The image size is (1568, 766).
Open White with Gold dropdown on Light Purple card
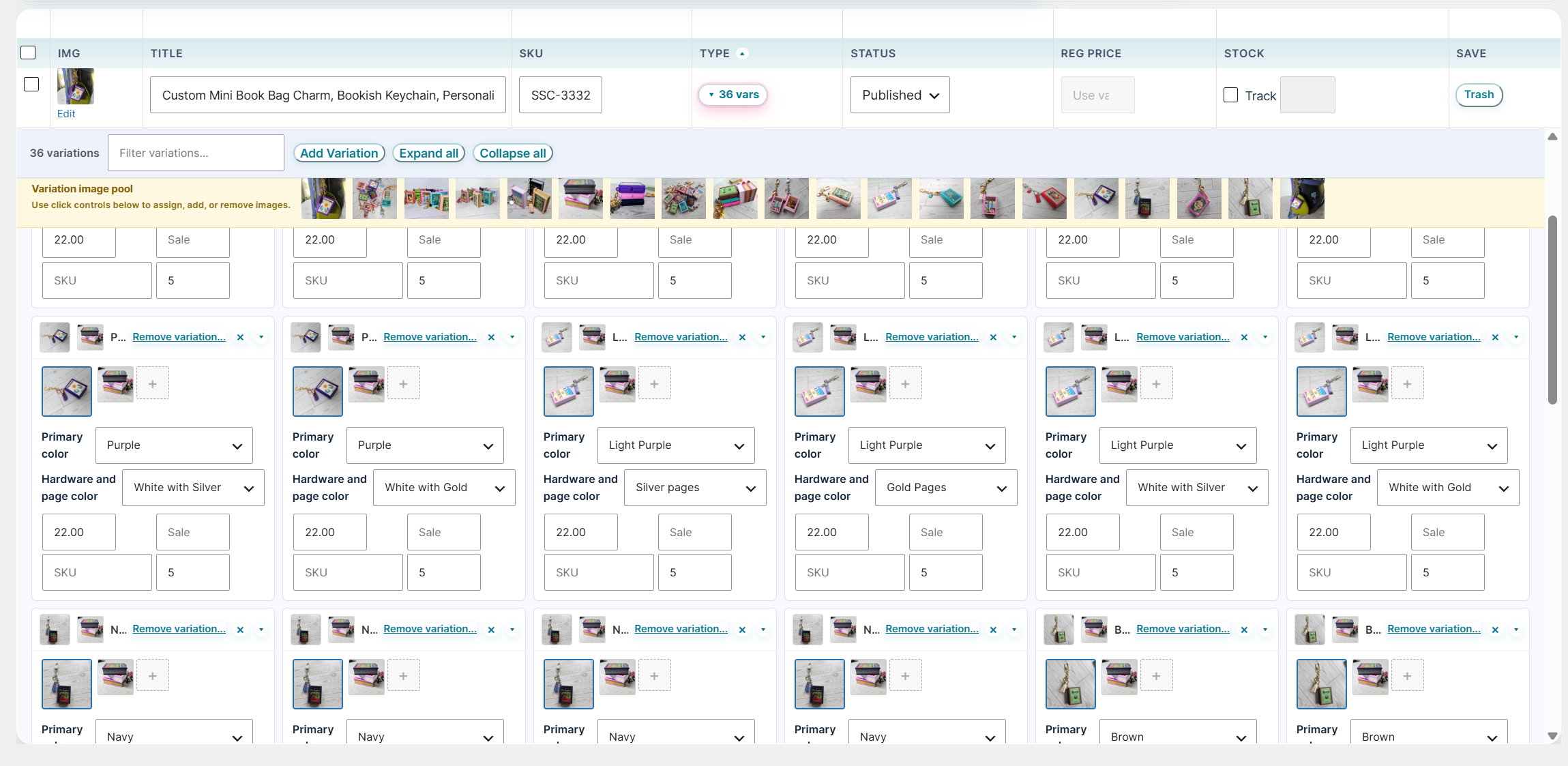pos(1448,488)
